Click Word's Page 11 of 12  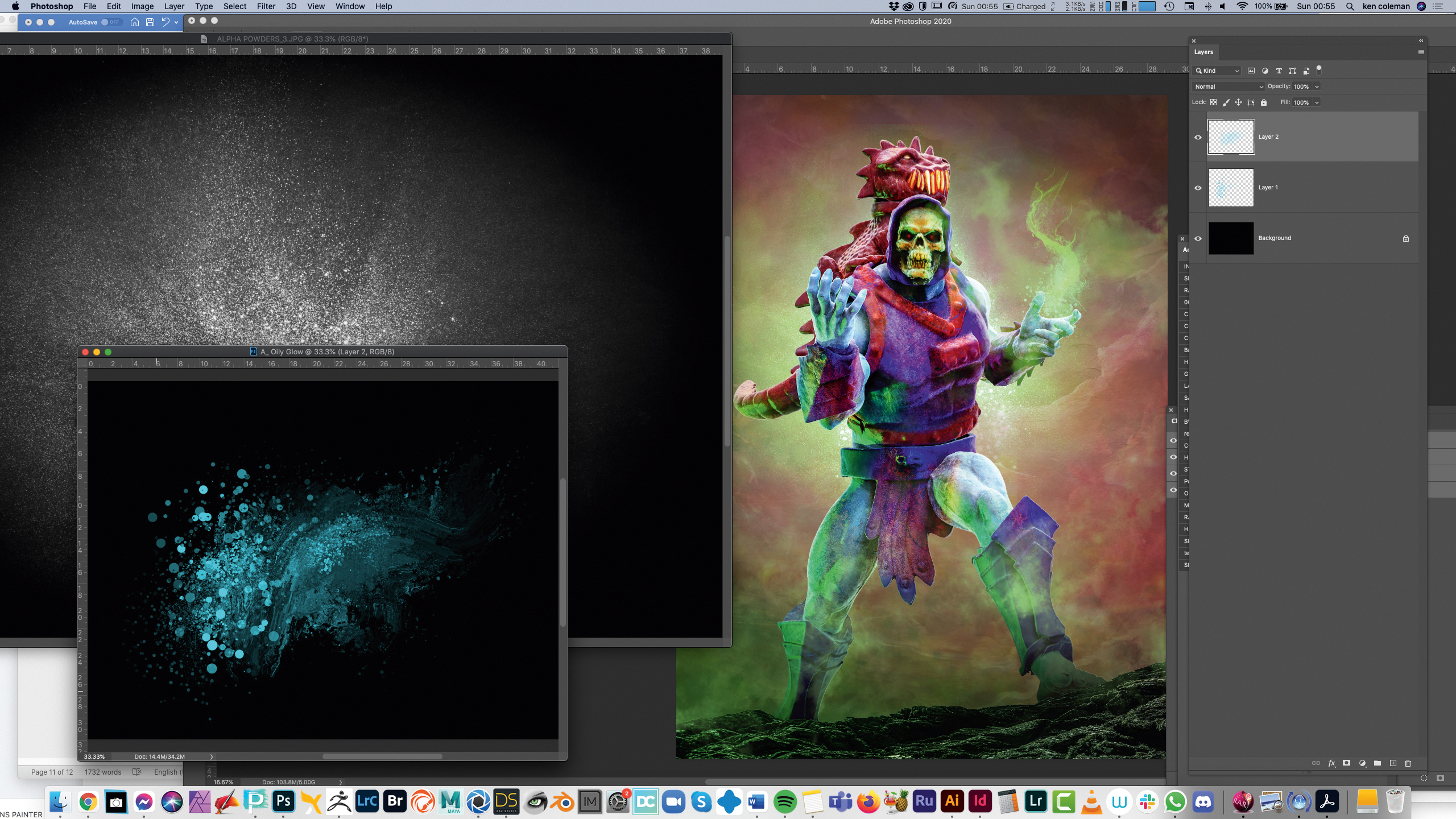click(52, 772)
